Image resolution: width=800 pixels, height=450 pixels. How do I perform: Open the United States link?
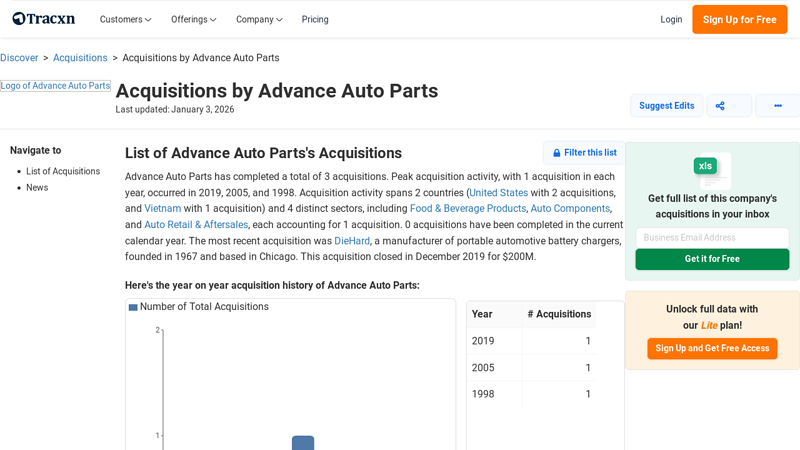point(498,193)
